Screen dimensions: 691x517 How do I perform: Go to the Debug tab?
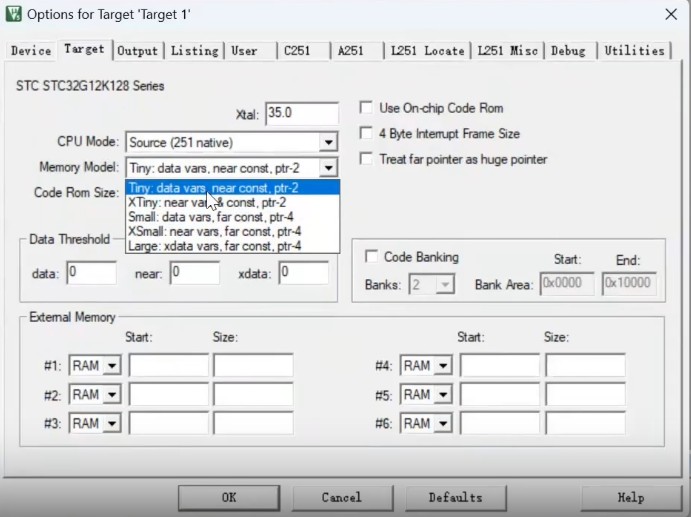click(x=568, y=50)
